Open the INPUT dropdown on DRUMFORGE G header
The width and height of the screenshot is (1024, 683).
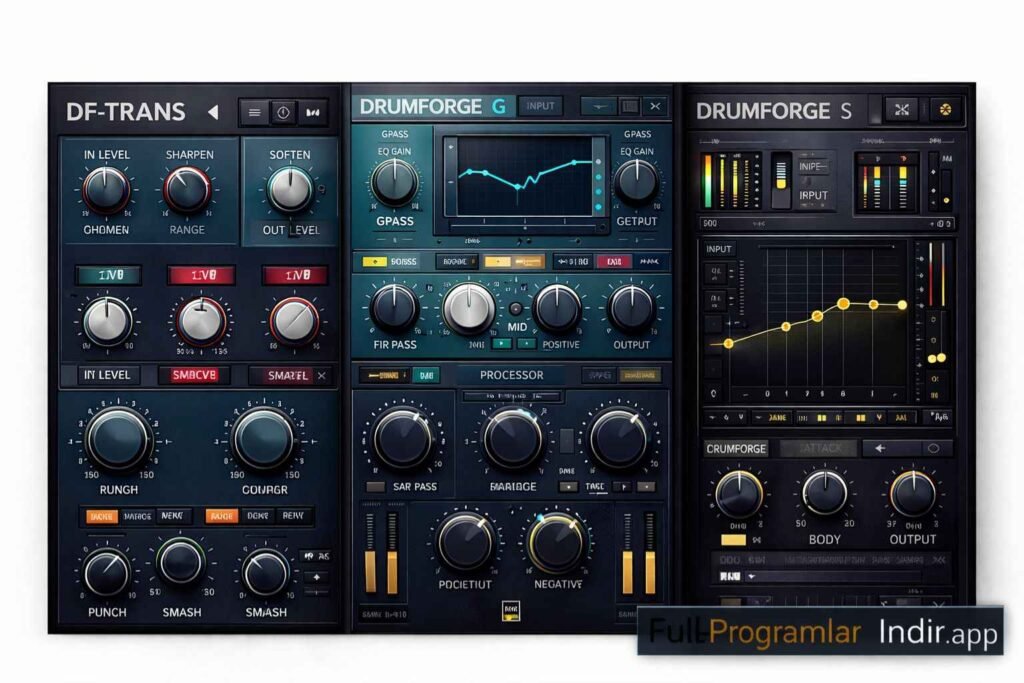540,104
